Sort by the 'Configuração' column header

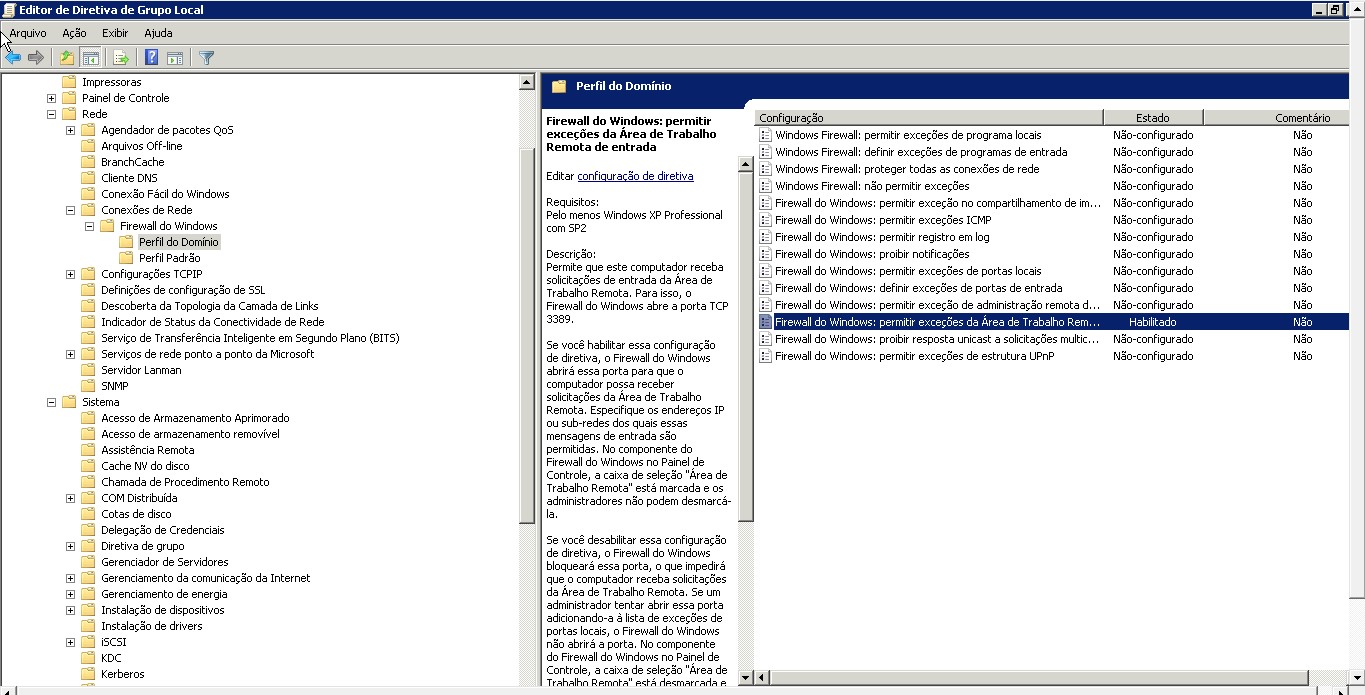(929, 118)
